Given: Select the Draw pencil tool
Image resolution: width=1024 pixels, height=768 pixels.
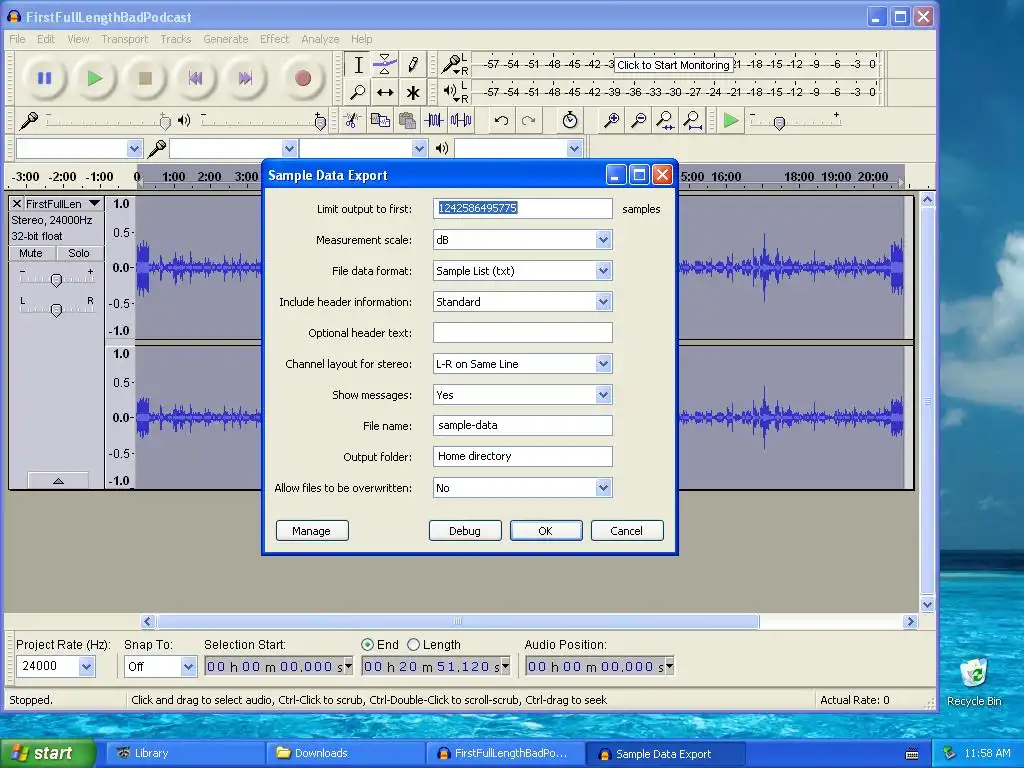Looking at the screenshot, I should click(x=413, y=65).
